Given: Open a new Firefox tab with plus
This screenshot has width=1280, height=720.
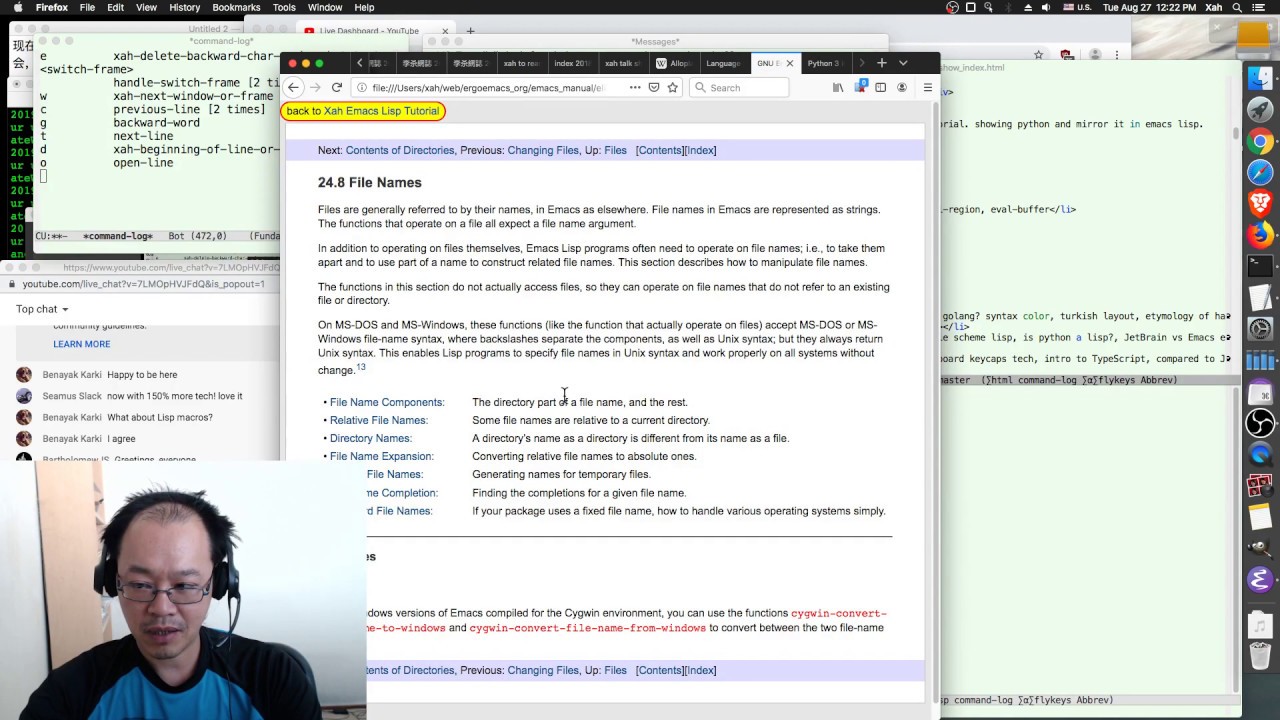Looking at the screenshot, I should pyautogui.click(x=881, y=63).
